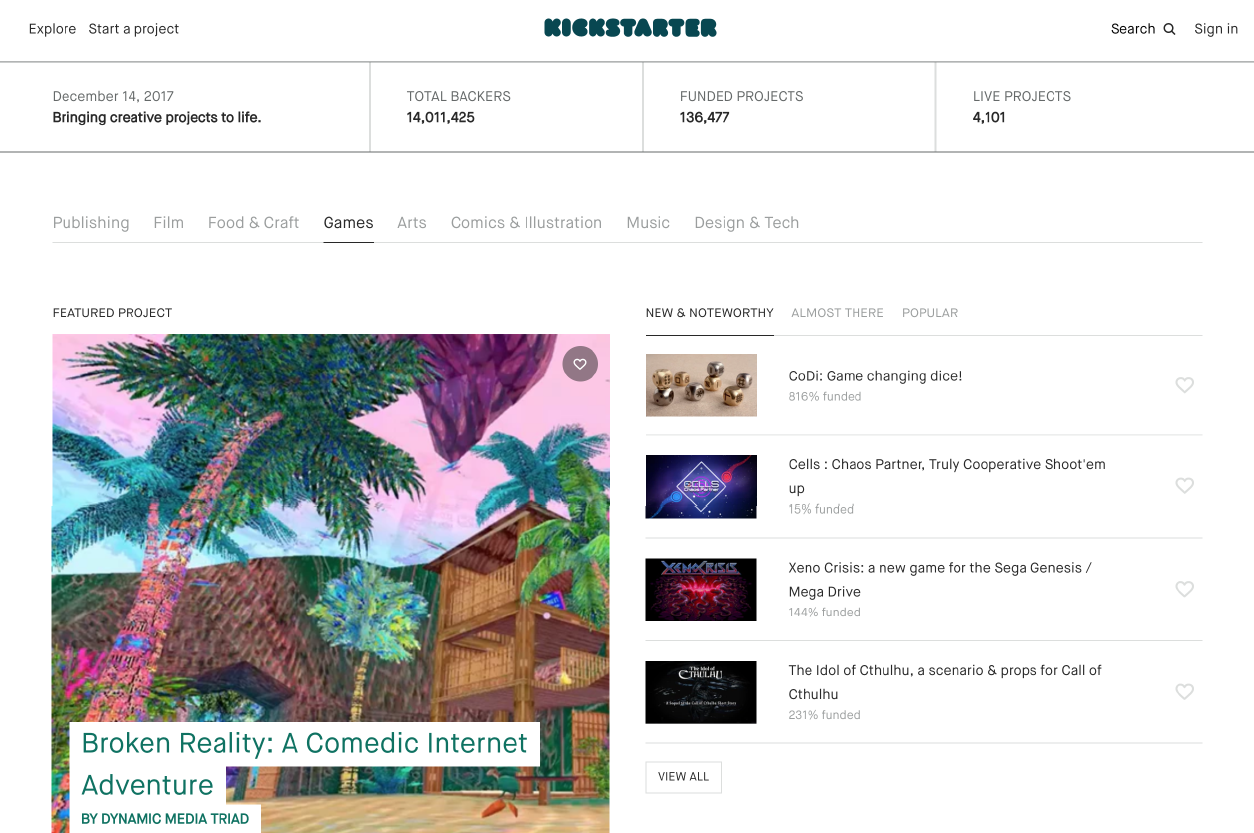Click the search magnifier icon

tap(1169, 29)
